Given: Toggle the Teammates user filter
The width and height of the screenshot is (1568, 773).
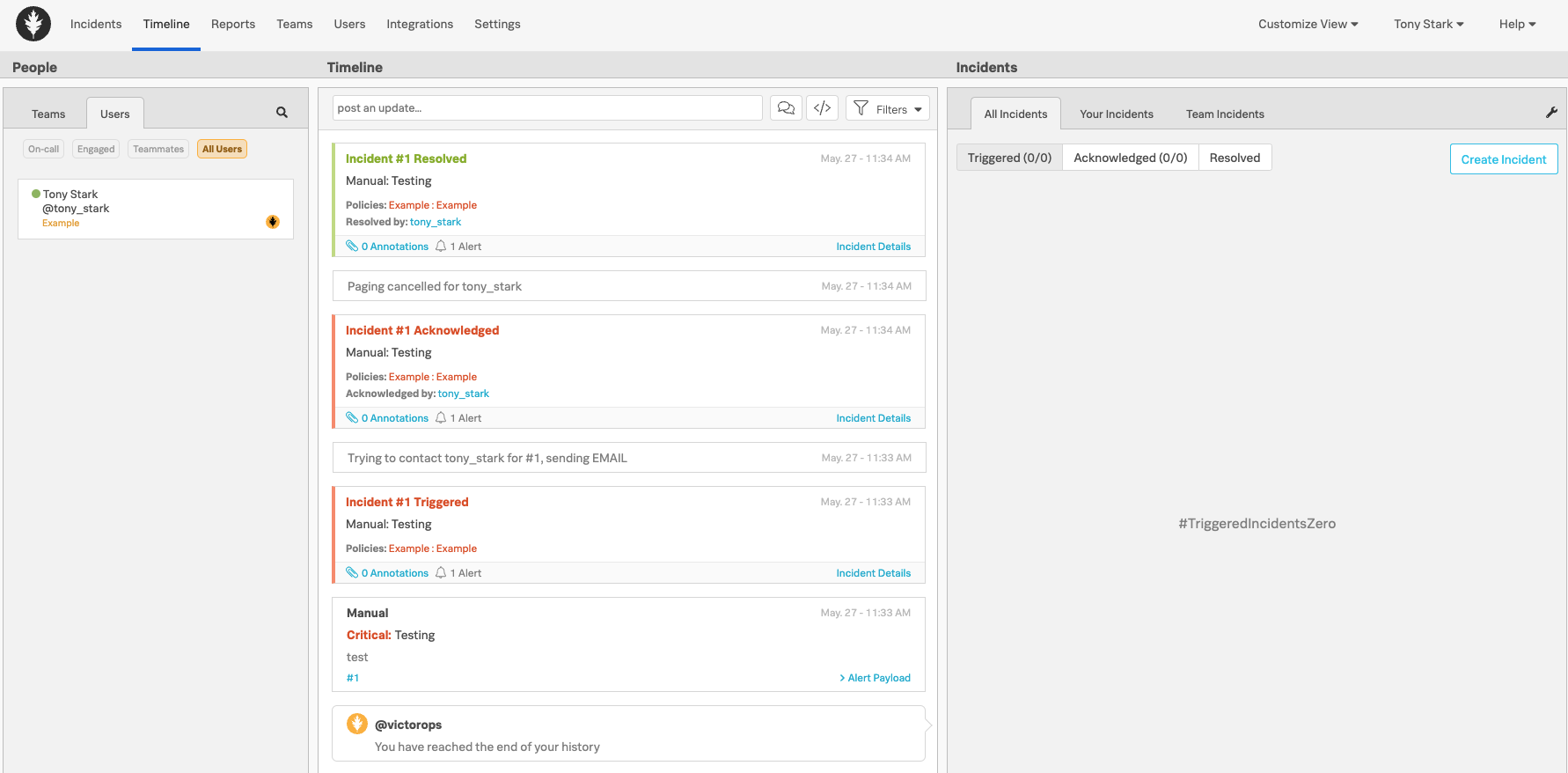Looking at the screenshot, I should 158,149.
